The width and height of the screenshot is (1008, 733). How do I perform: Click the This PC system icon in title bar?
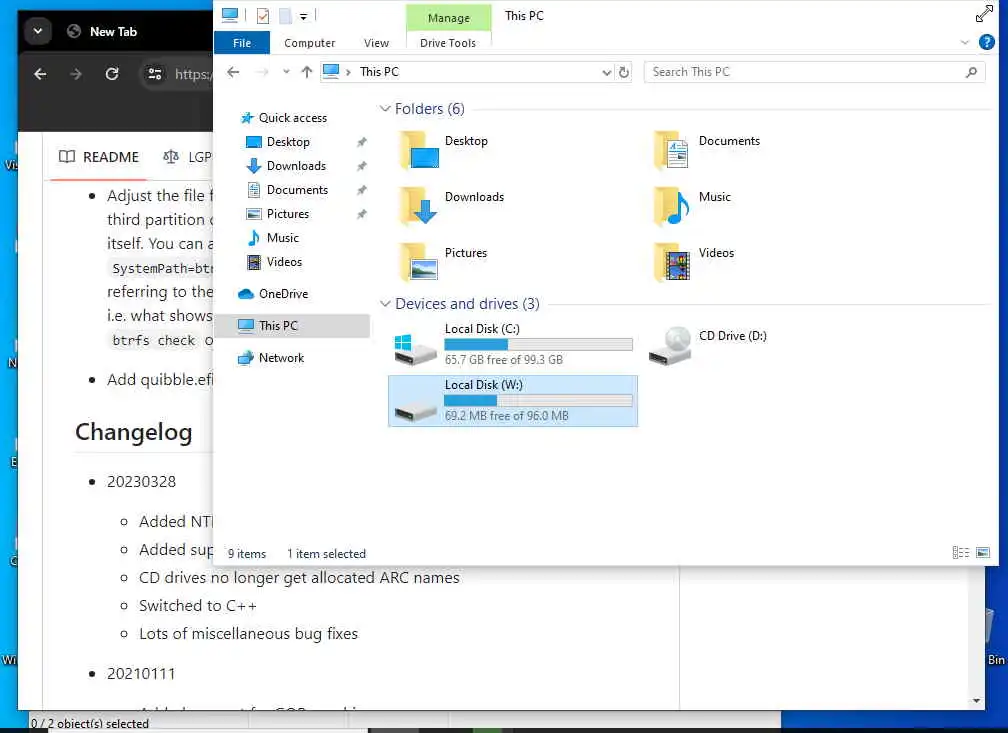coord(230,15)
